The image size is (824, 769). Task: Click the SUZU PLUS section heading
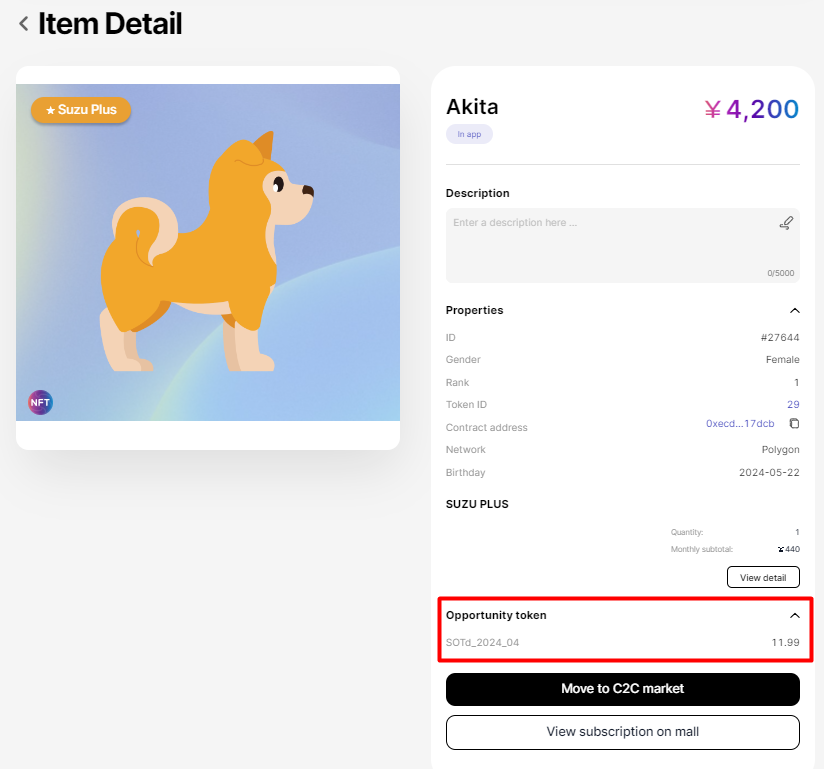pyautogui.click(x=477, y=504)
